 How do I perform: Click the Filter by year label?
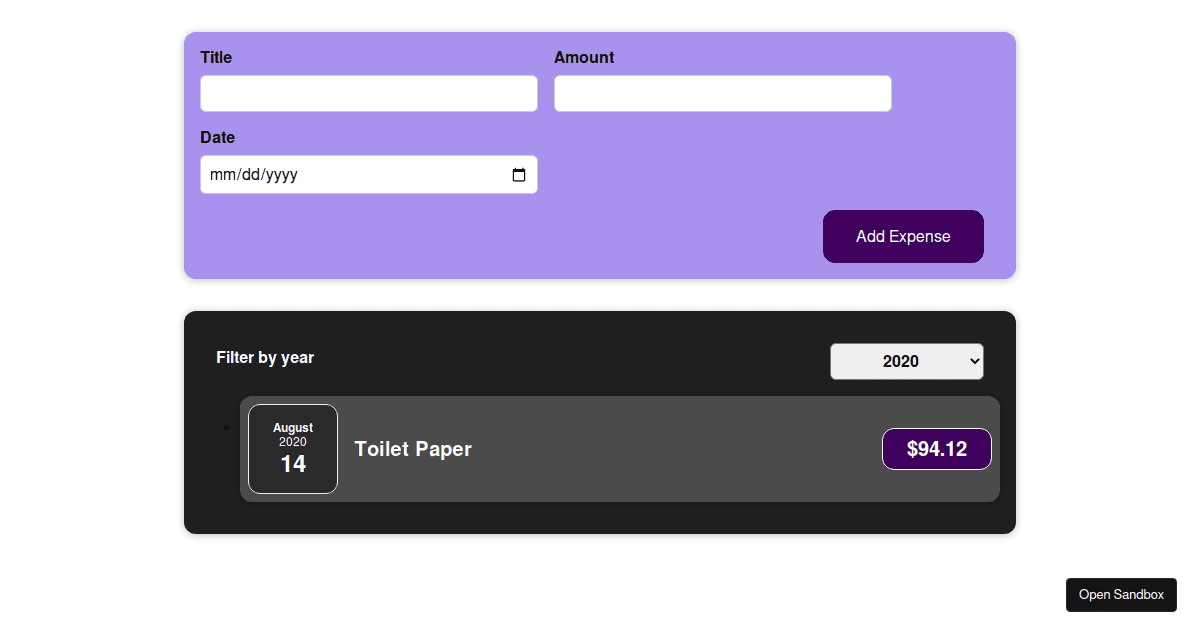[265, 358]
